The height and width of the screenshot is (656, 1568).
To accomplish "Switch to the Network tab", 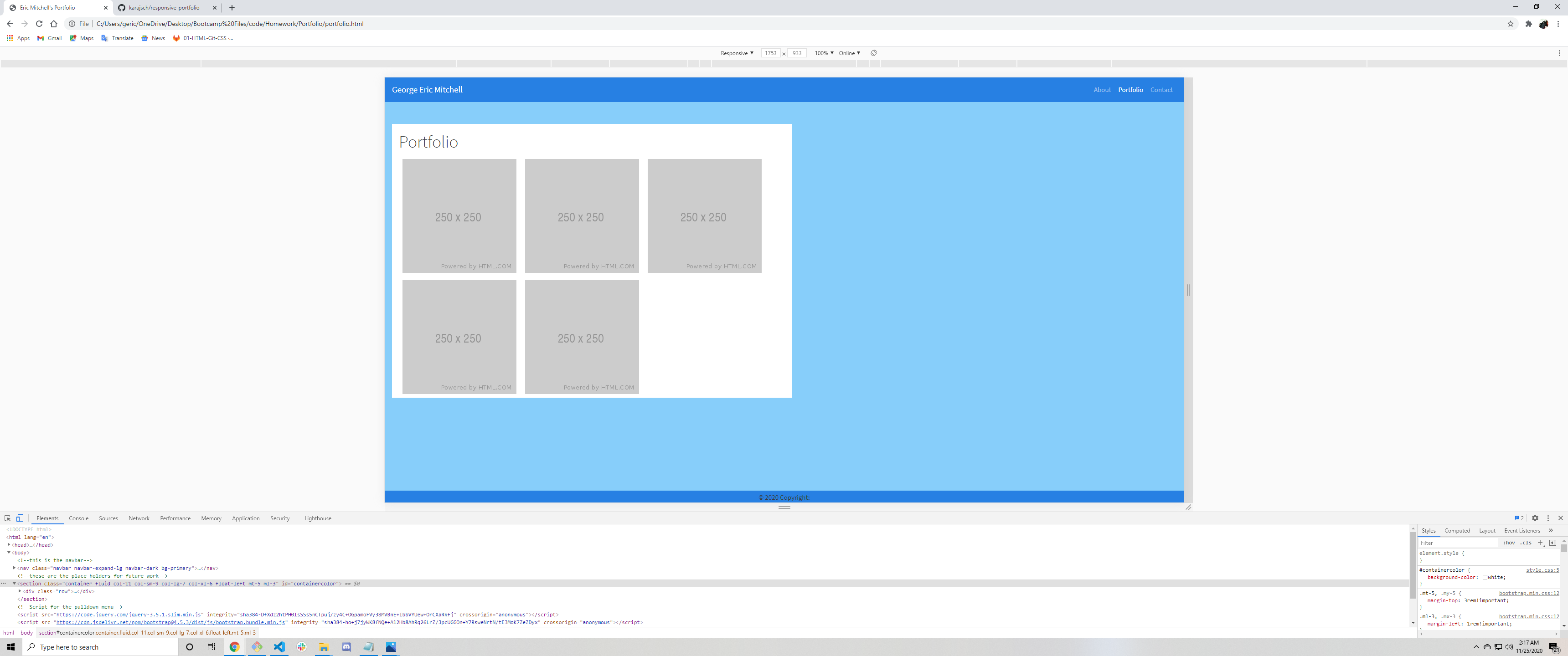I will coord(139,518).
